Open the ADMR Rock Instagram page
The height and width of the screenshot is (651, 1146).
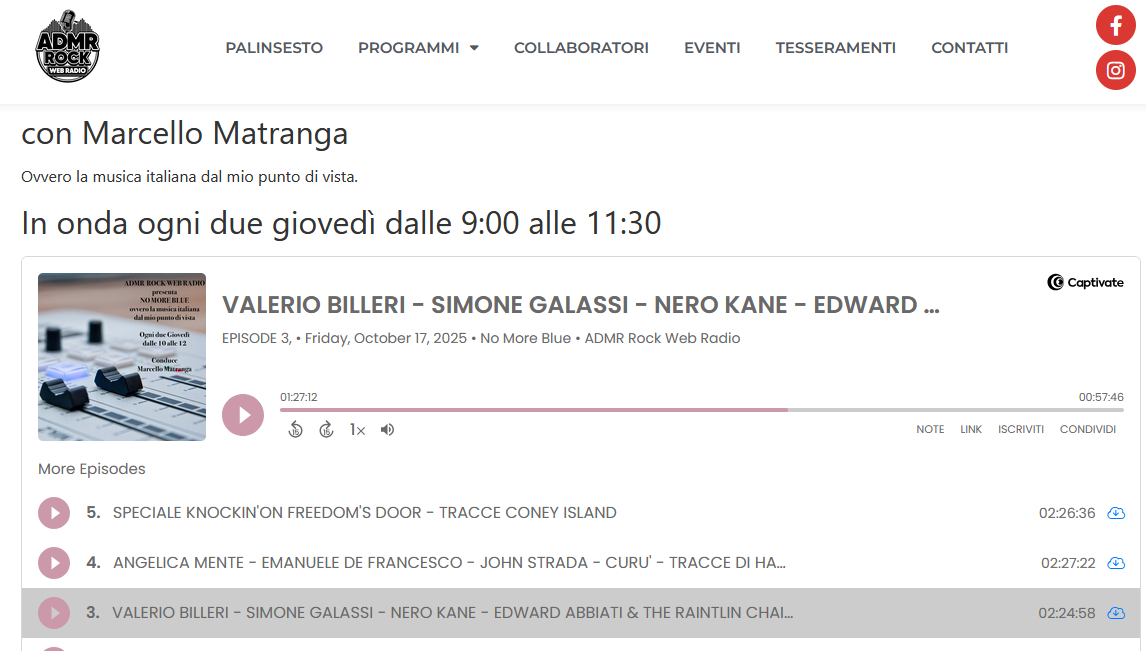[x=1115, y=70]
